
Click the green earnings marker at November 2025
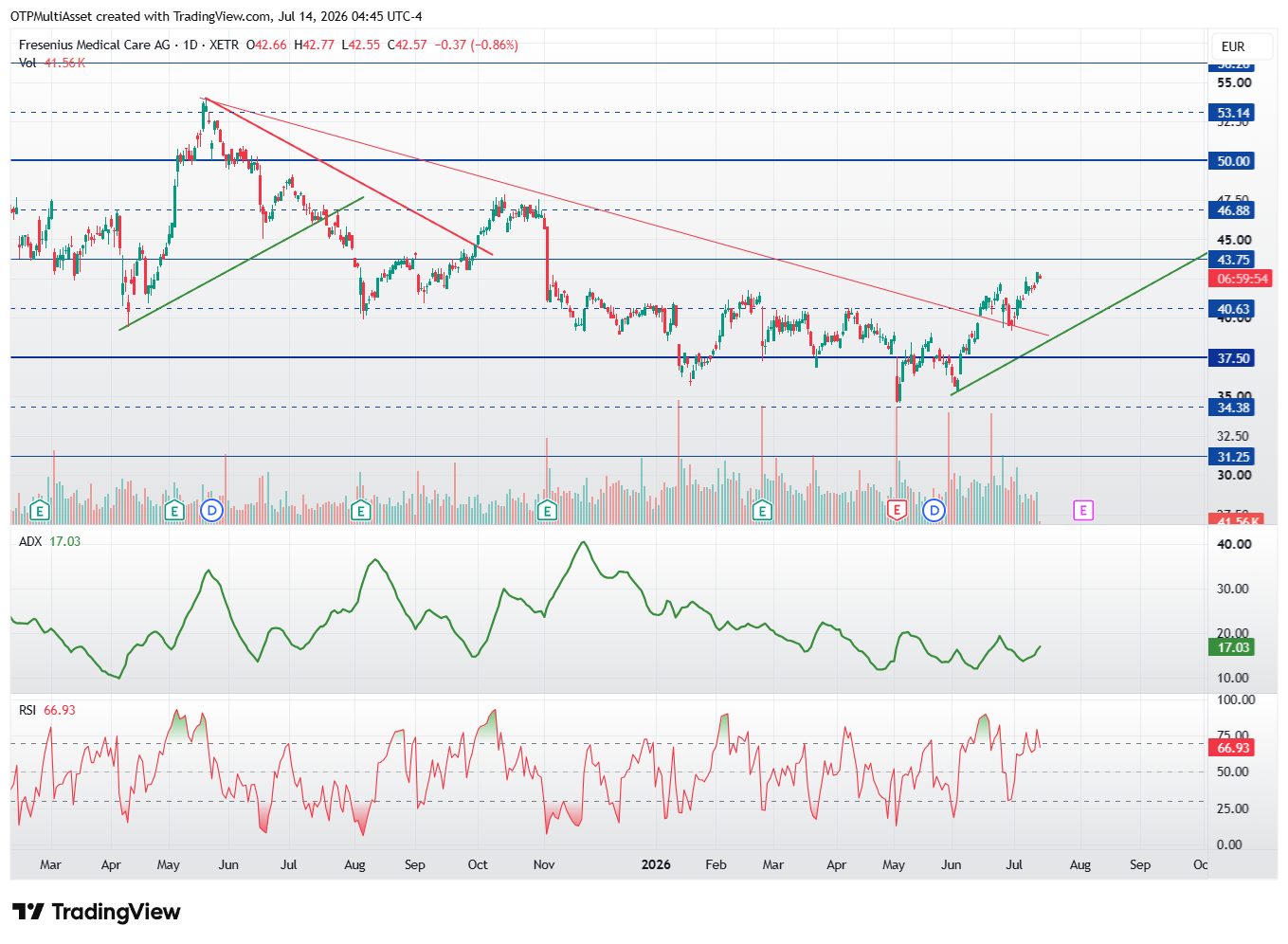547,511
